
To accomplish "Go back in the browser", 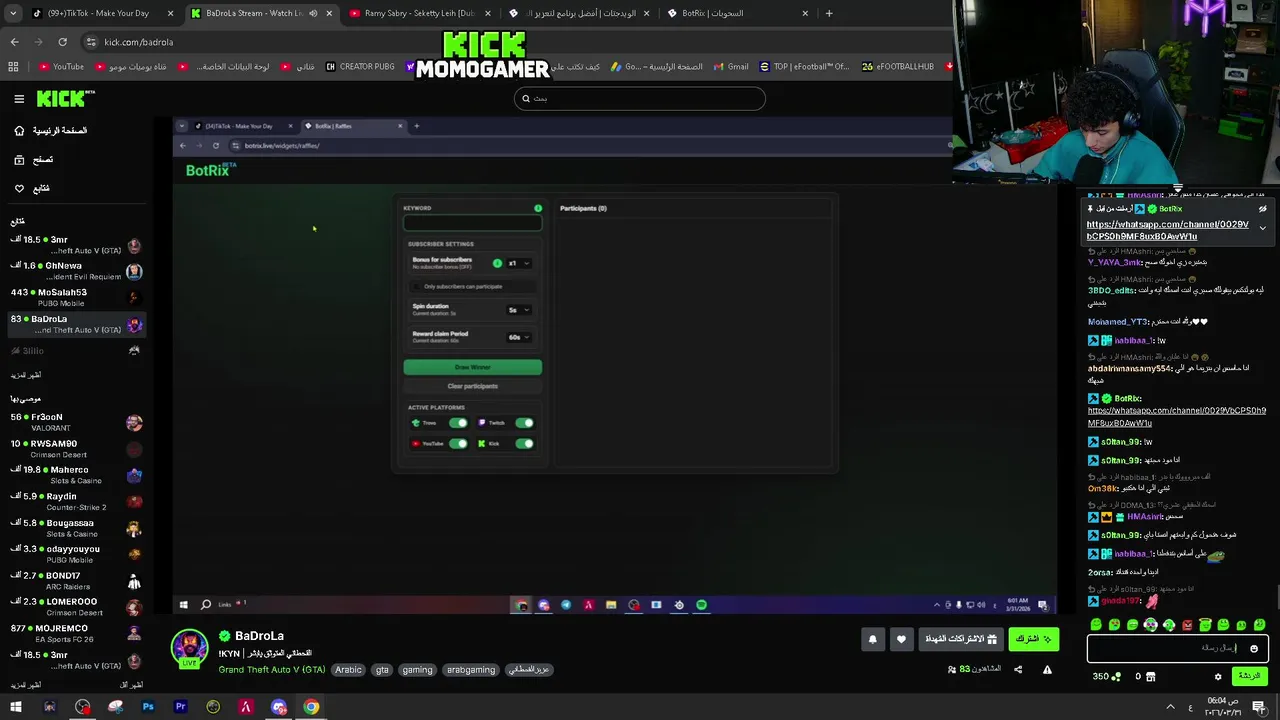I will tap(15, 42).
